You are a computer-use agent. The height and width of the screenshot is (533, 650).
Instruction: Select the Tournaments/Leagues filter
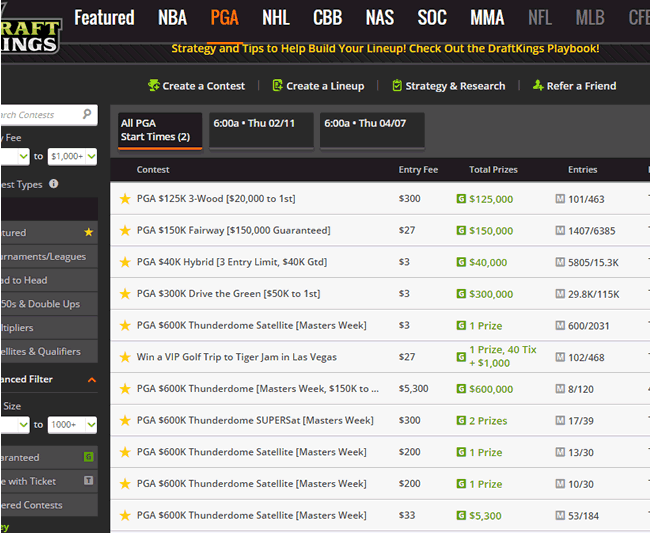49,256
